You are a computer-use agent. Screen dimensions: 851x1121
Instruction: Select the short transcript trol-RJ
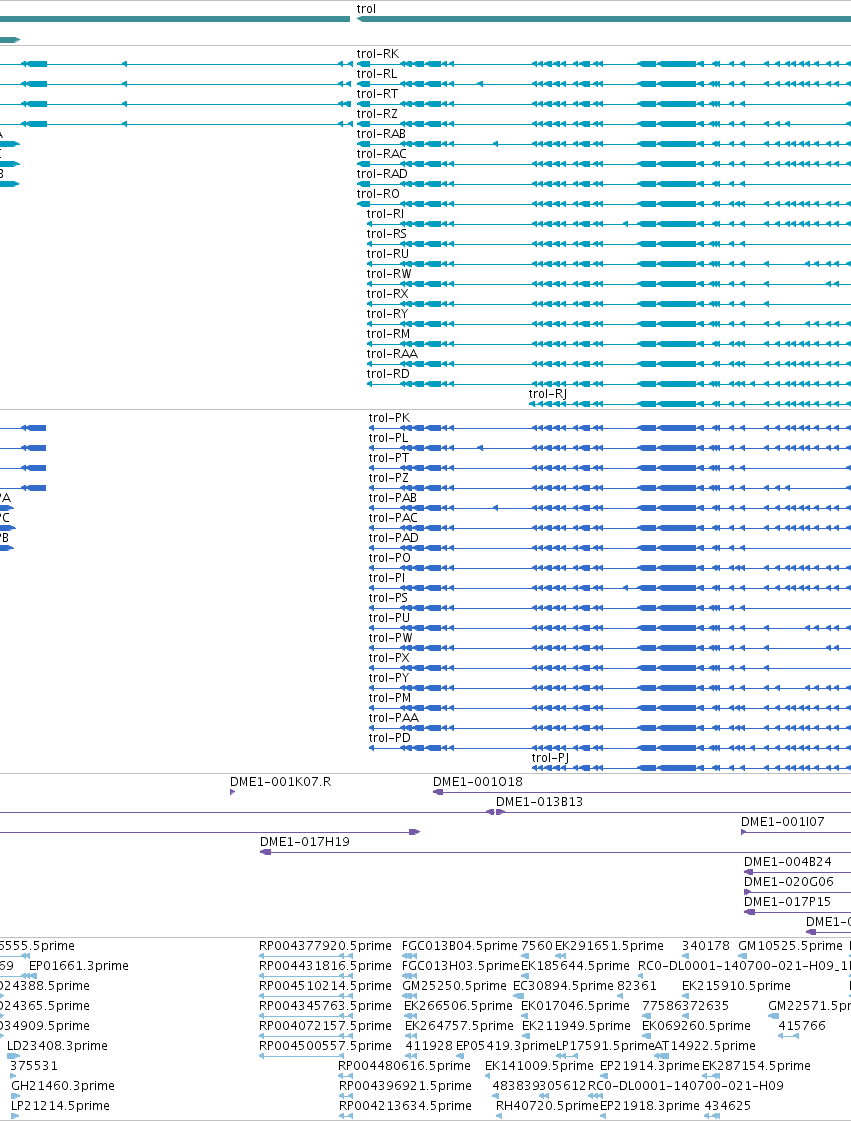coord(548,394)
